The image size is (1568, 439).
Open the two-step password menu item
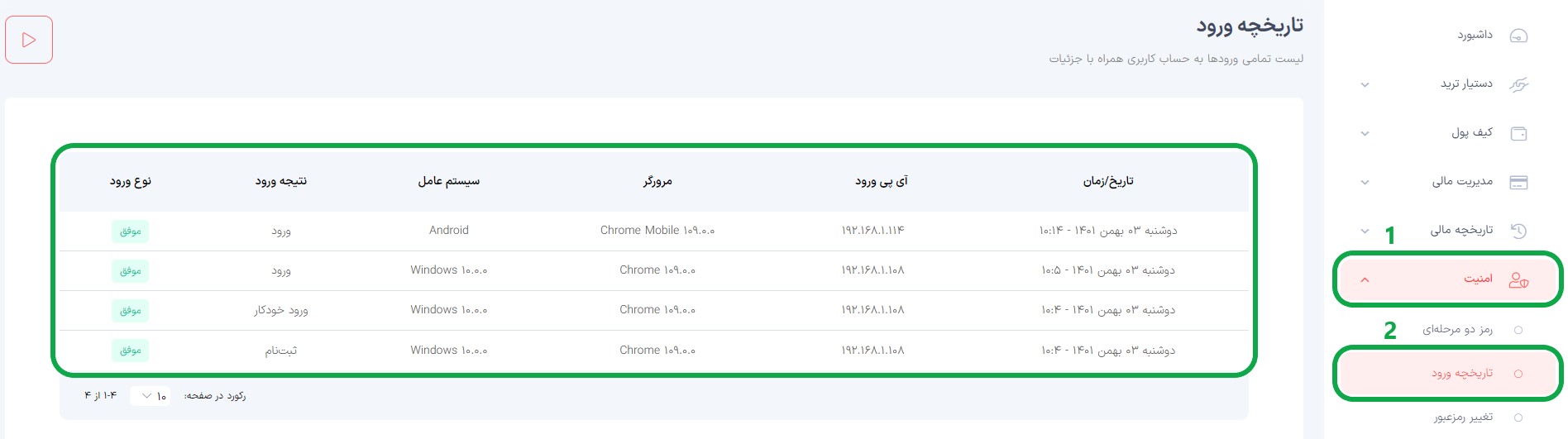pyautogui.click(x=1457, y=329)
